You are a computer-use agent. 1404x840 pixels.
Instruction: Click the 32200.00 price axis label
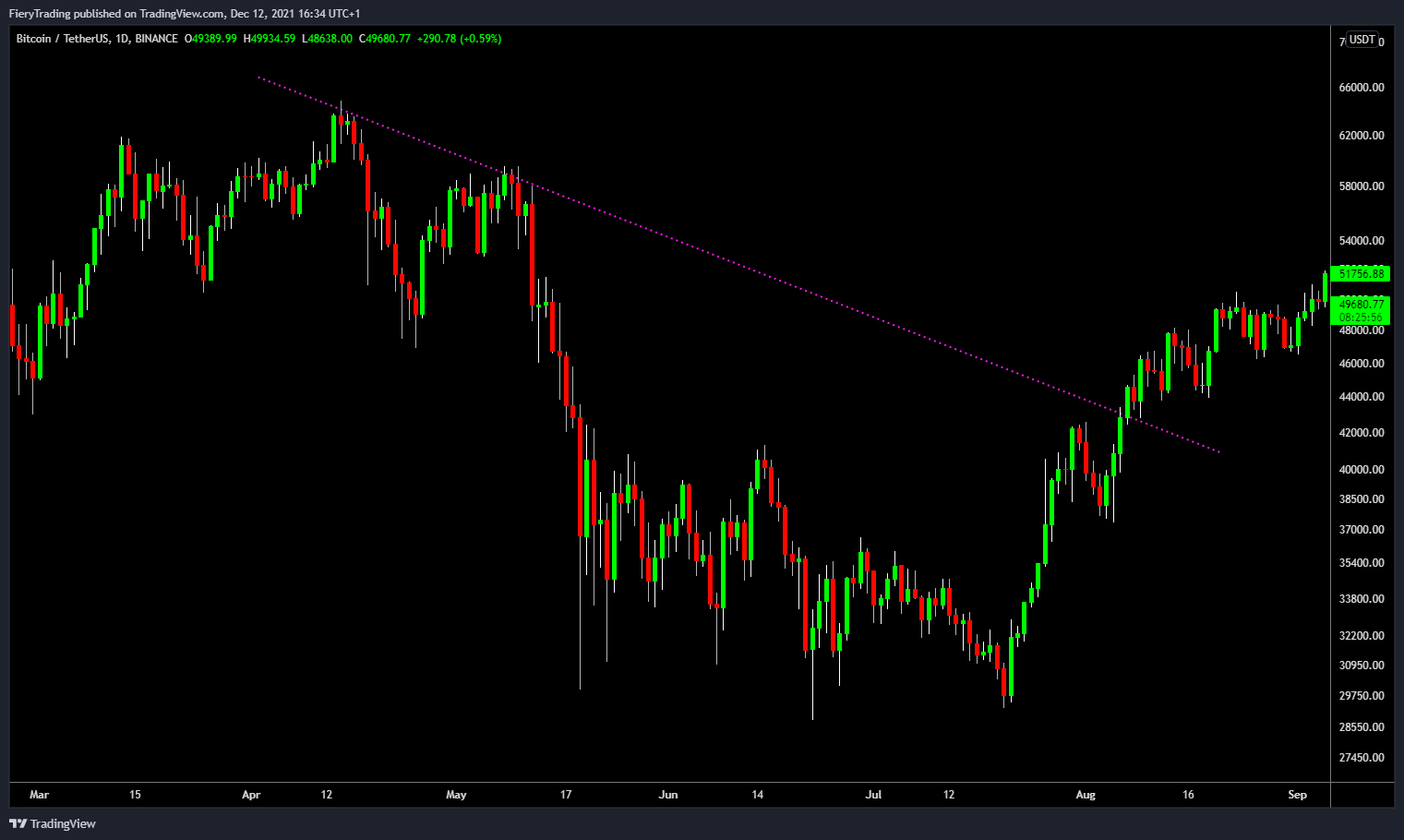1362,635
